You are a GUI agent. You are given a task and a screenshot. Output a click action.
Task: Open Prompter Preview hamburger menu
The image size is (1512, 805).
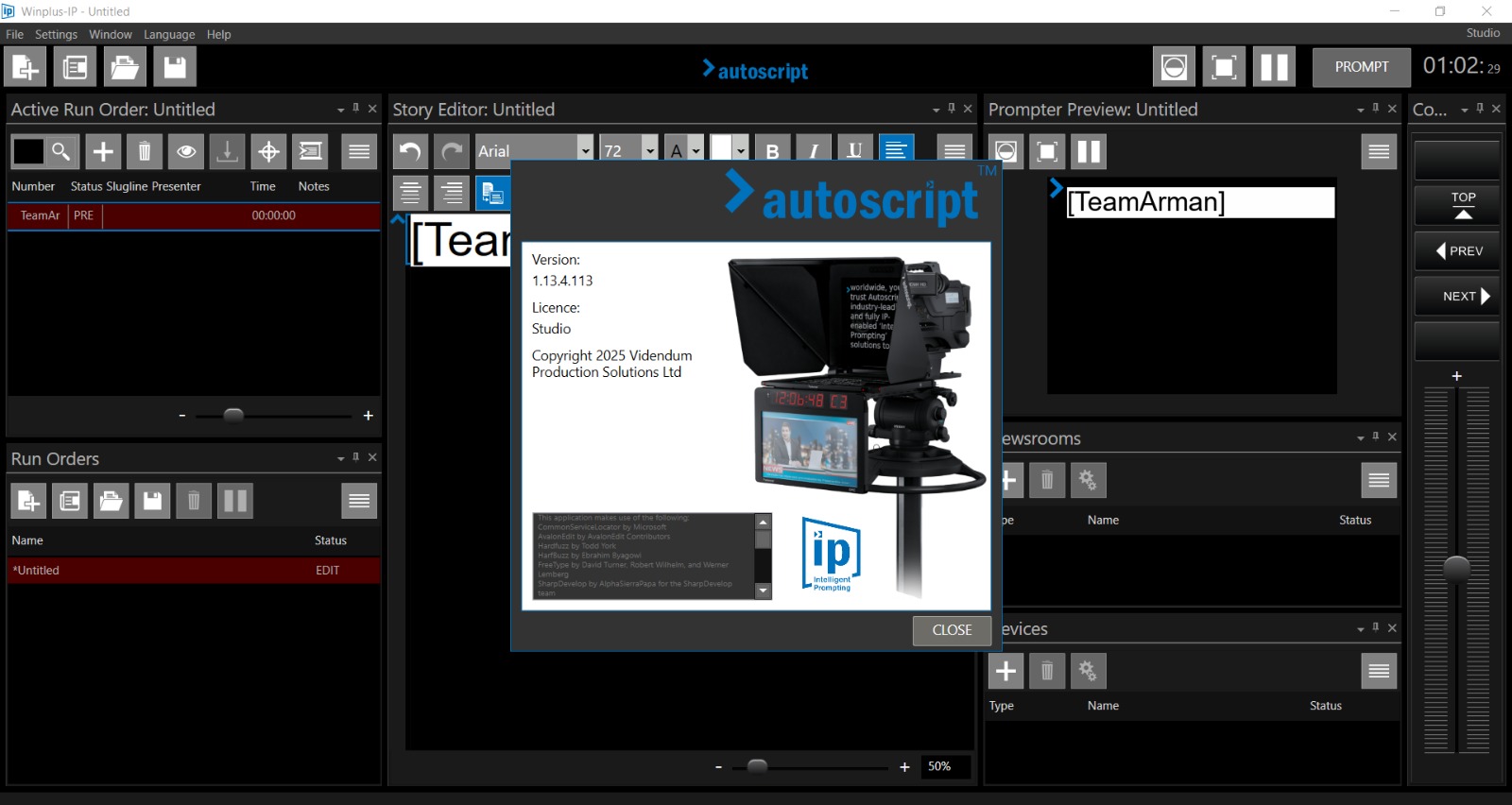[x=1379, y=151]
